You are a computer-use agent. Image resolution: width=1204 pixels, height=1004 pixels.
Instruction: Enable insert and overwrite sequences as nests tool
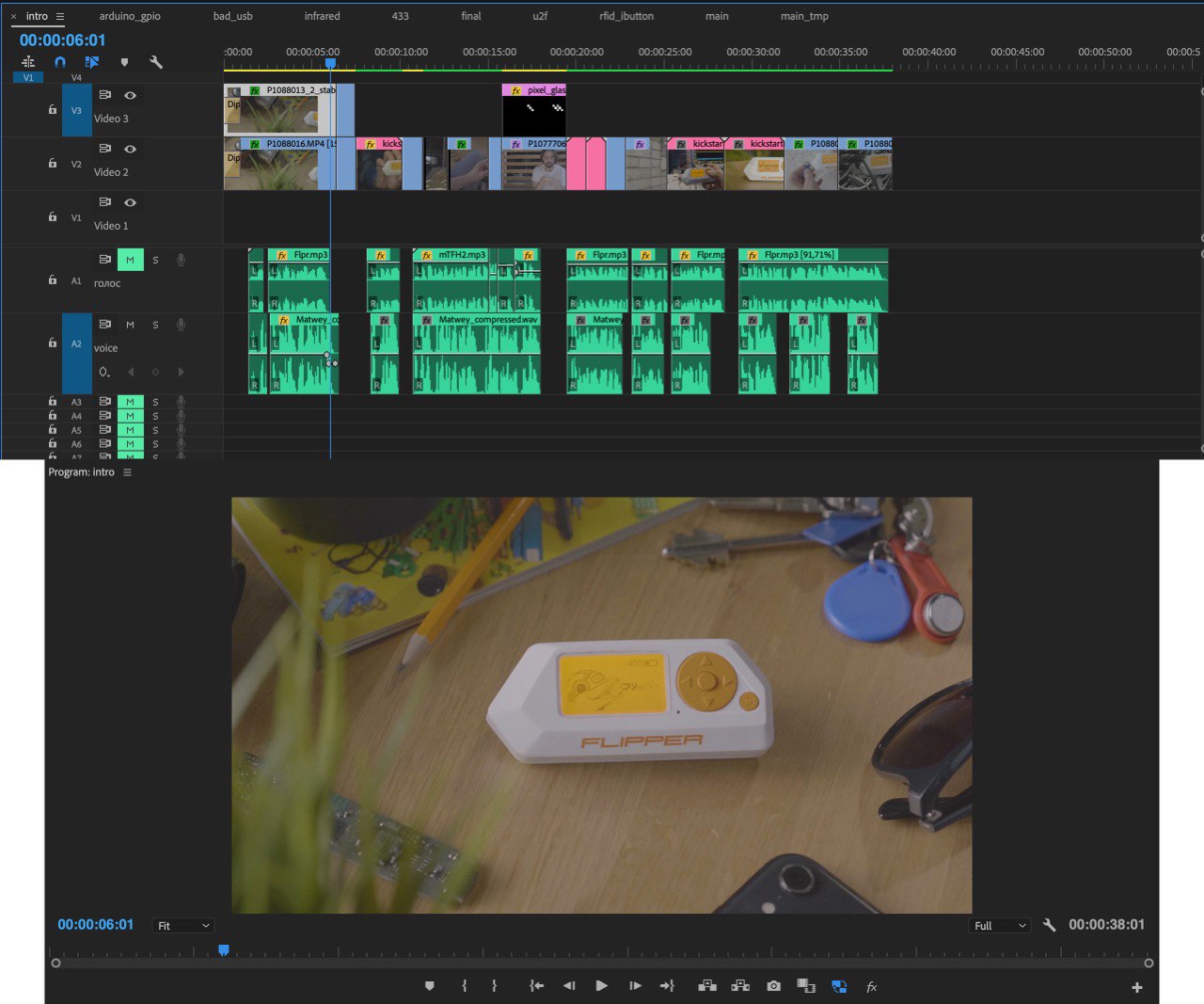28,62
